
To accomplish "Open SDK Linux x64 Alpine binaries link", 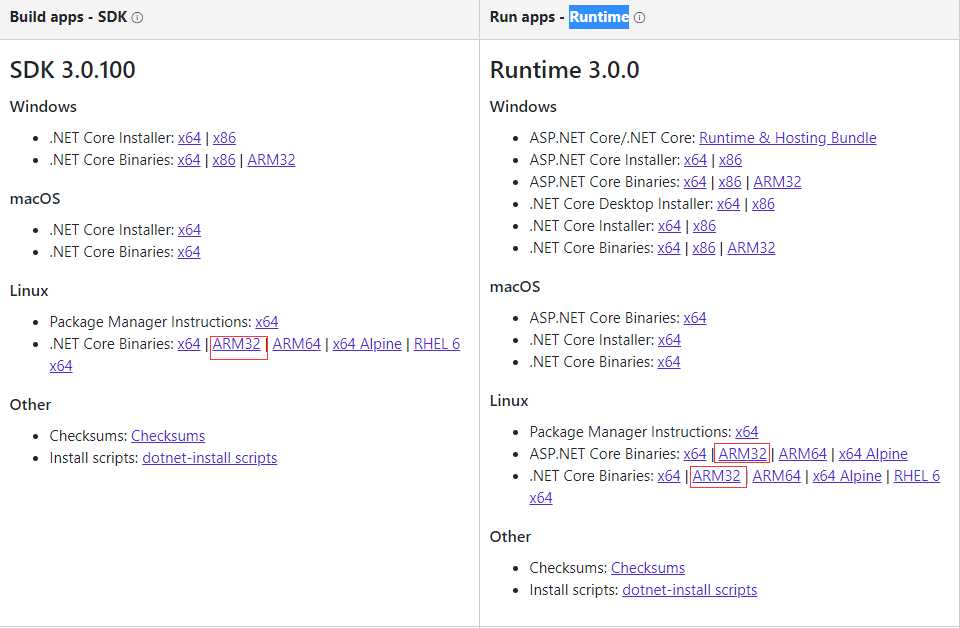I will tap(367, 343).
